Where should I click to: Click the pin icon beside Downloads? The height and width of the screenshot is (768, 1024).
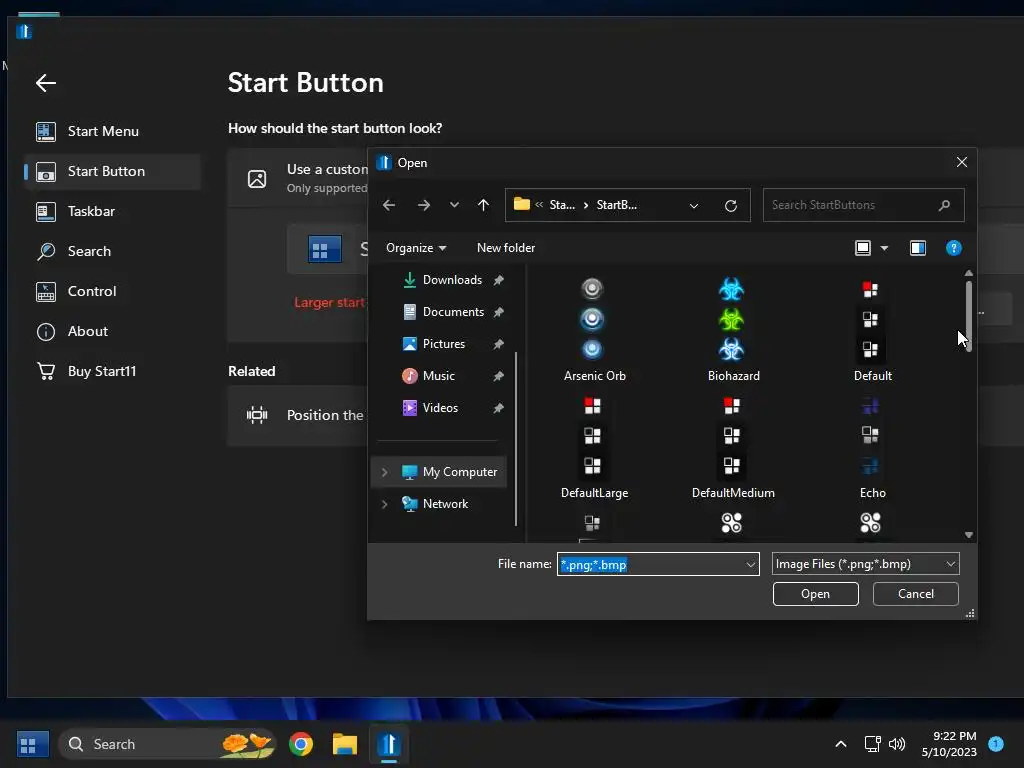coord(498,280)
